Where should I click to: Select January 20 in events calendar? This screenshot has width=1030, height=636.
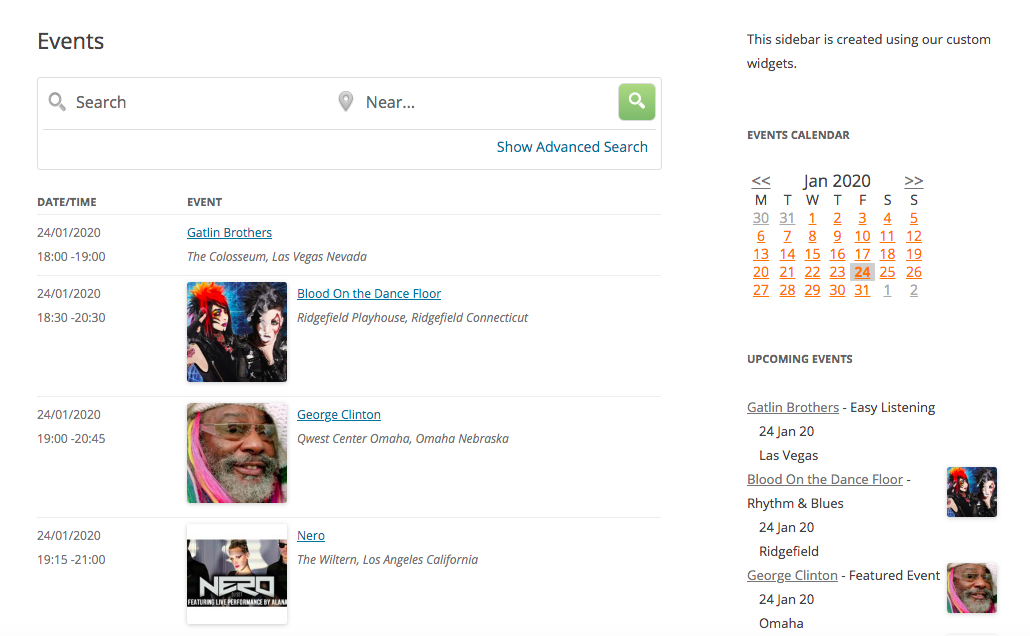(761, 272)
